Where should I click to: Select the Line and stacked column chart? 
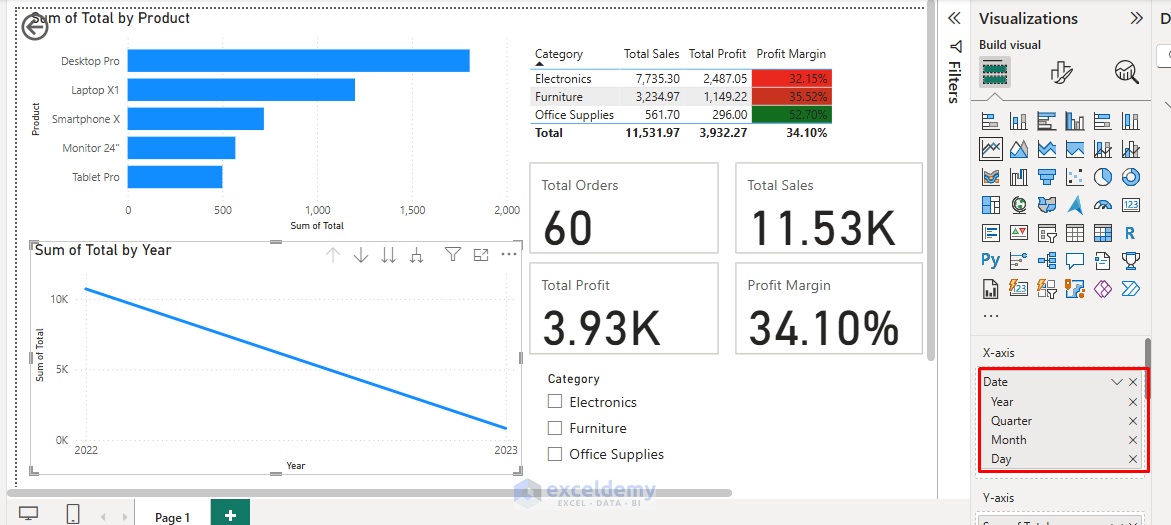pos(1102,149)
